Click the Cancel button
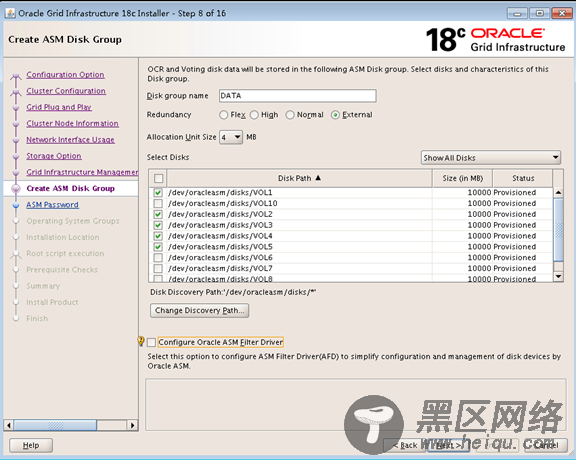Viewport: 576px width, 460px height. 546,445
